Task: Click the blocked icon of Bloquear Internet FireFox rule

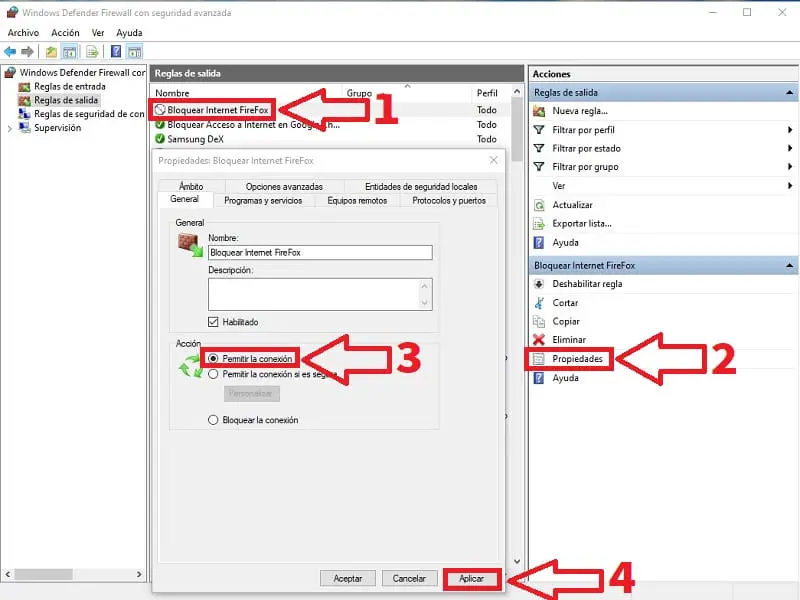Action: (160, 110)
